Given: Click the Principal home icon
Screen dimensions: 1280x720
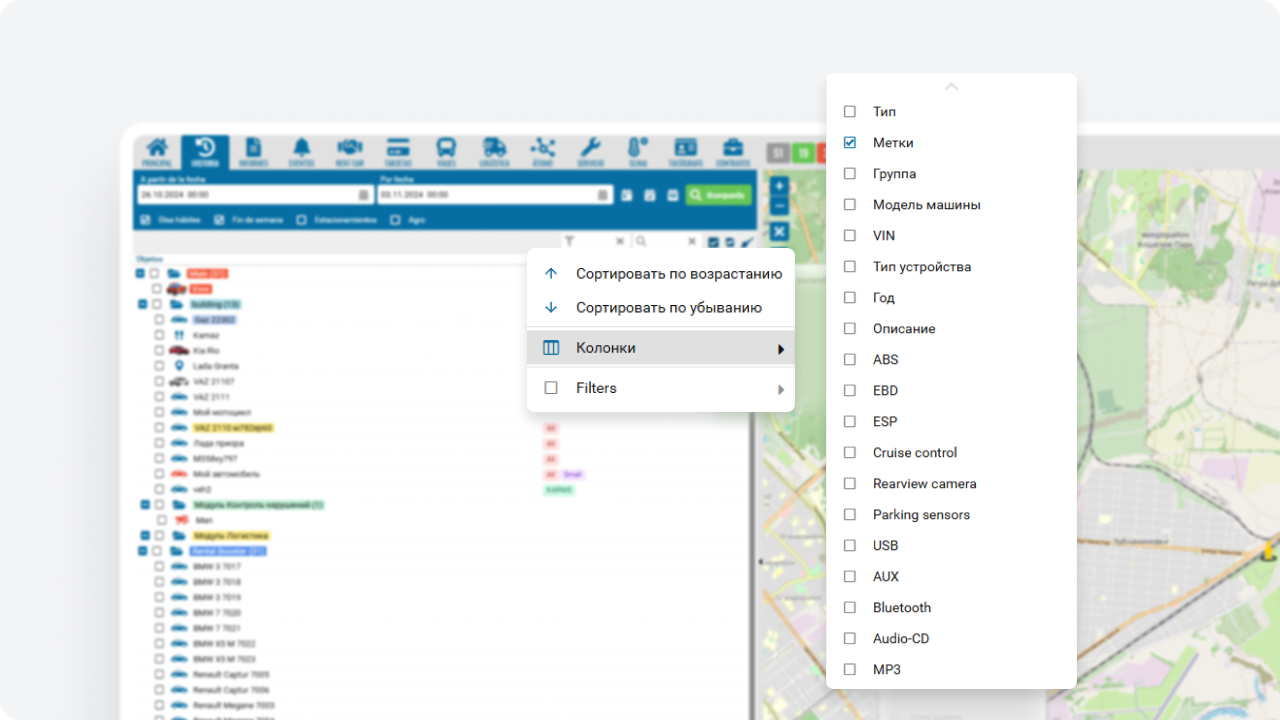Looking at the screenshot, I should coord(157,151).
